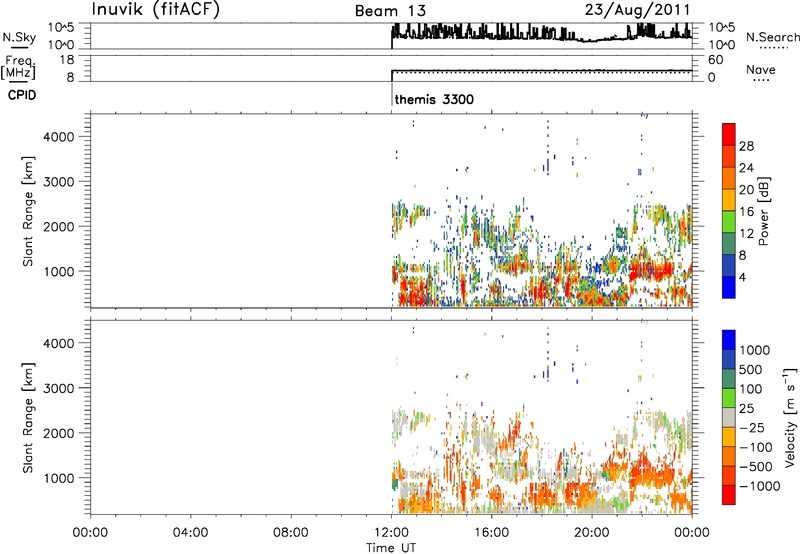The width and height of the screenshot is (800, 554).
Task: Select the Freq. [MHz] axis label
Action: [x=18, y=67]
